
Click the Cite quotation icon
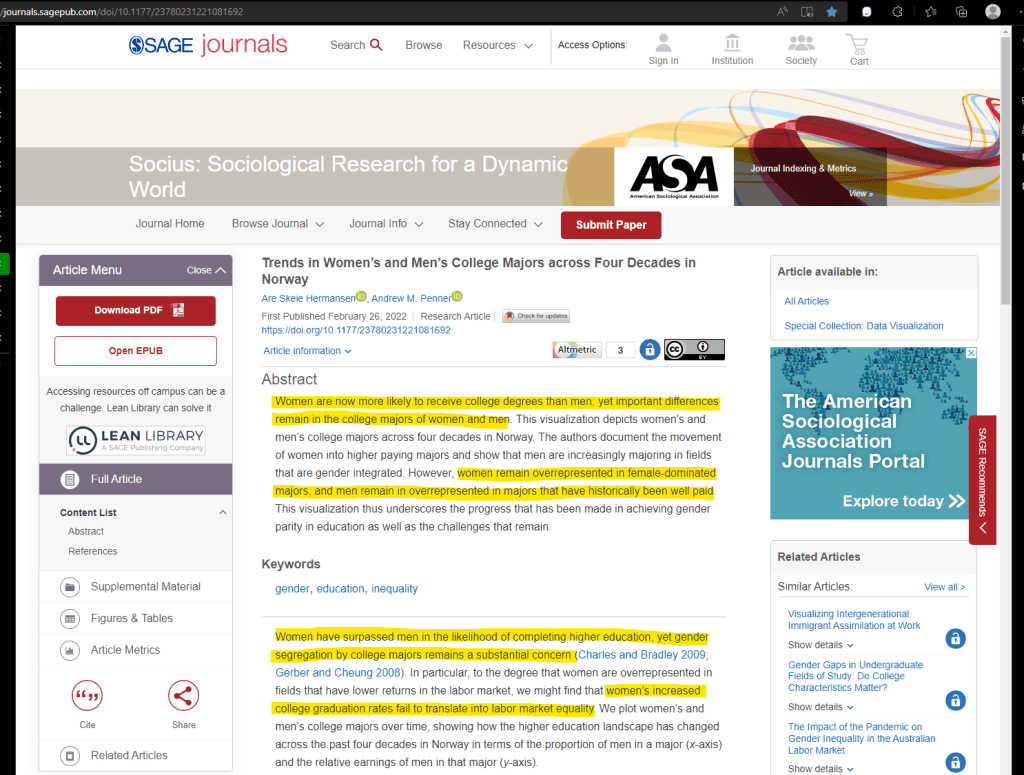click(x=87, y=695)
